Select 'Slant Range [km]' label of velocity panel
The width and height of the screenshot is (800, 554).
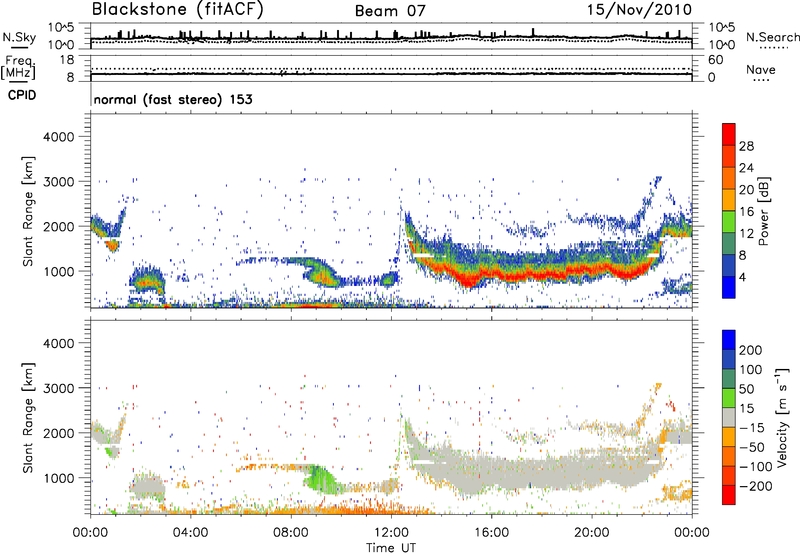point(28,418)
